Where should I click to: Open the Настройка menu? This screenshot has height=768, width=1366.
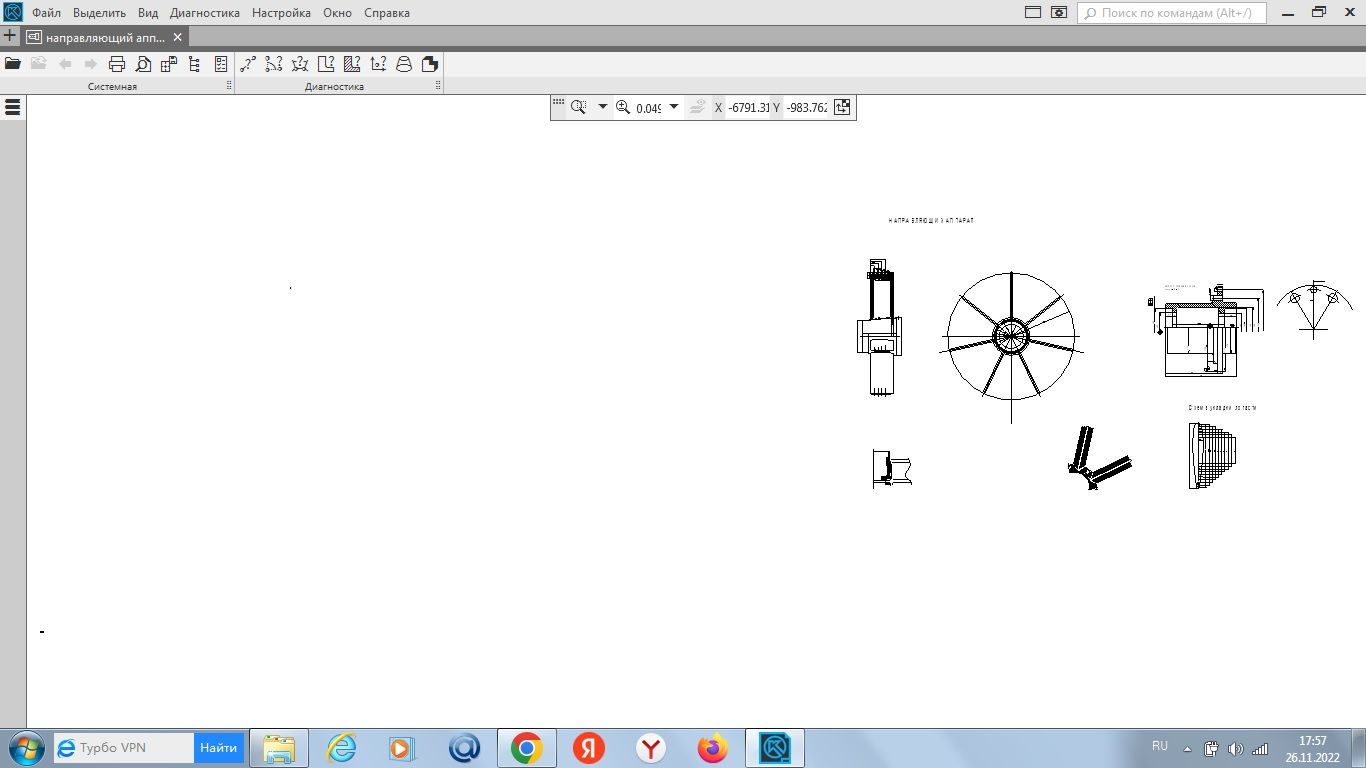[281, 13]
